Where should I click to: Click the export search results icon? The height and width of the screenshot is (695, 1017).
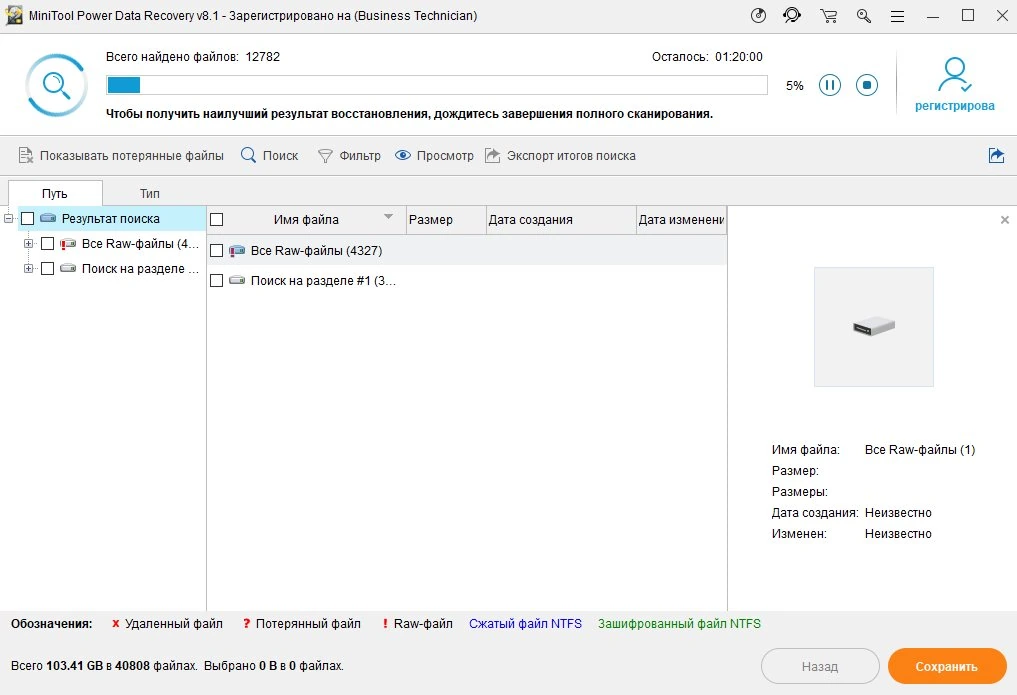pyautogui.click(x=492, y=155)
